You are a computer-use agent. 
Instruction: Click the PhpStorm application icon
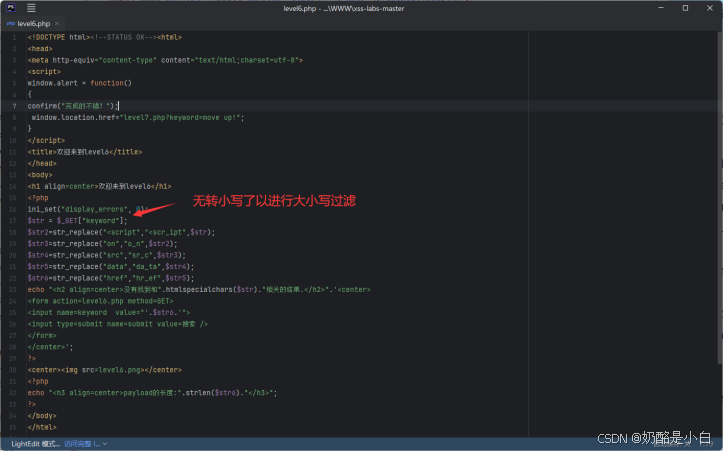click(11, 8)
